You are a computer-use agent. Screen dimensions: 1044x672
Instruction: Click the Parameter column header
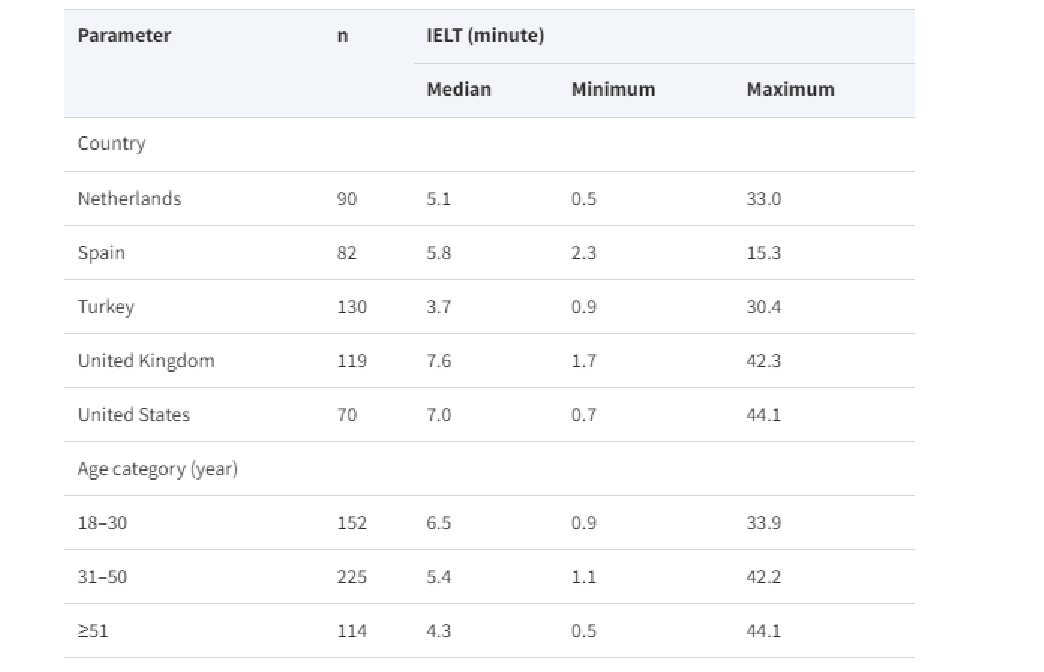(x=124, y=36)
